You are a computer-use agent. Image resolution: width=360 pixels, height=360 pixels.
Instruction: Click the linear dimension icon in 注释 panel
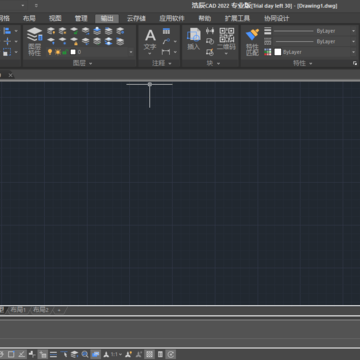[x=166, y=52]
